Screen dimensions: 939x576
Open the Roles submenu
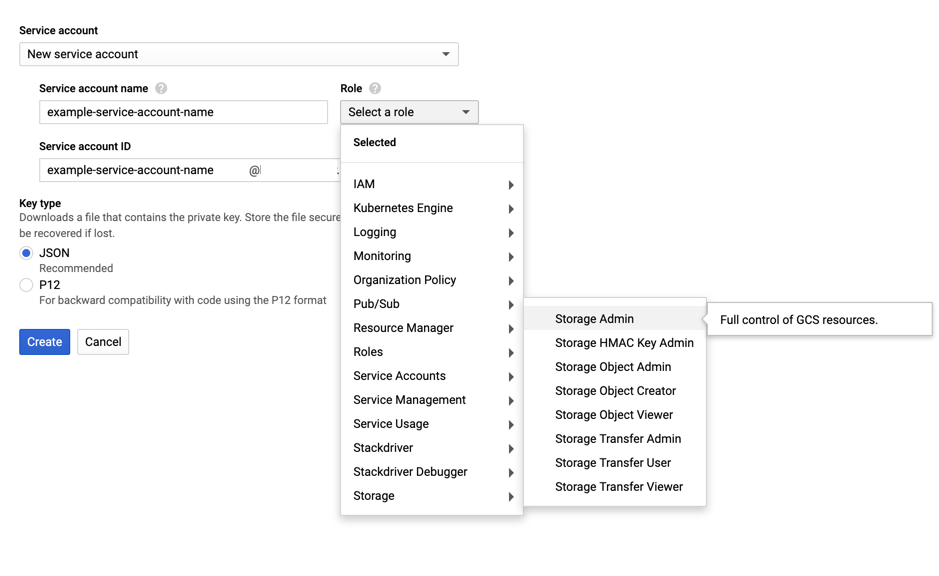pyautogui.click(x=432, y=352)
